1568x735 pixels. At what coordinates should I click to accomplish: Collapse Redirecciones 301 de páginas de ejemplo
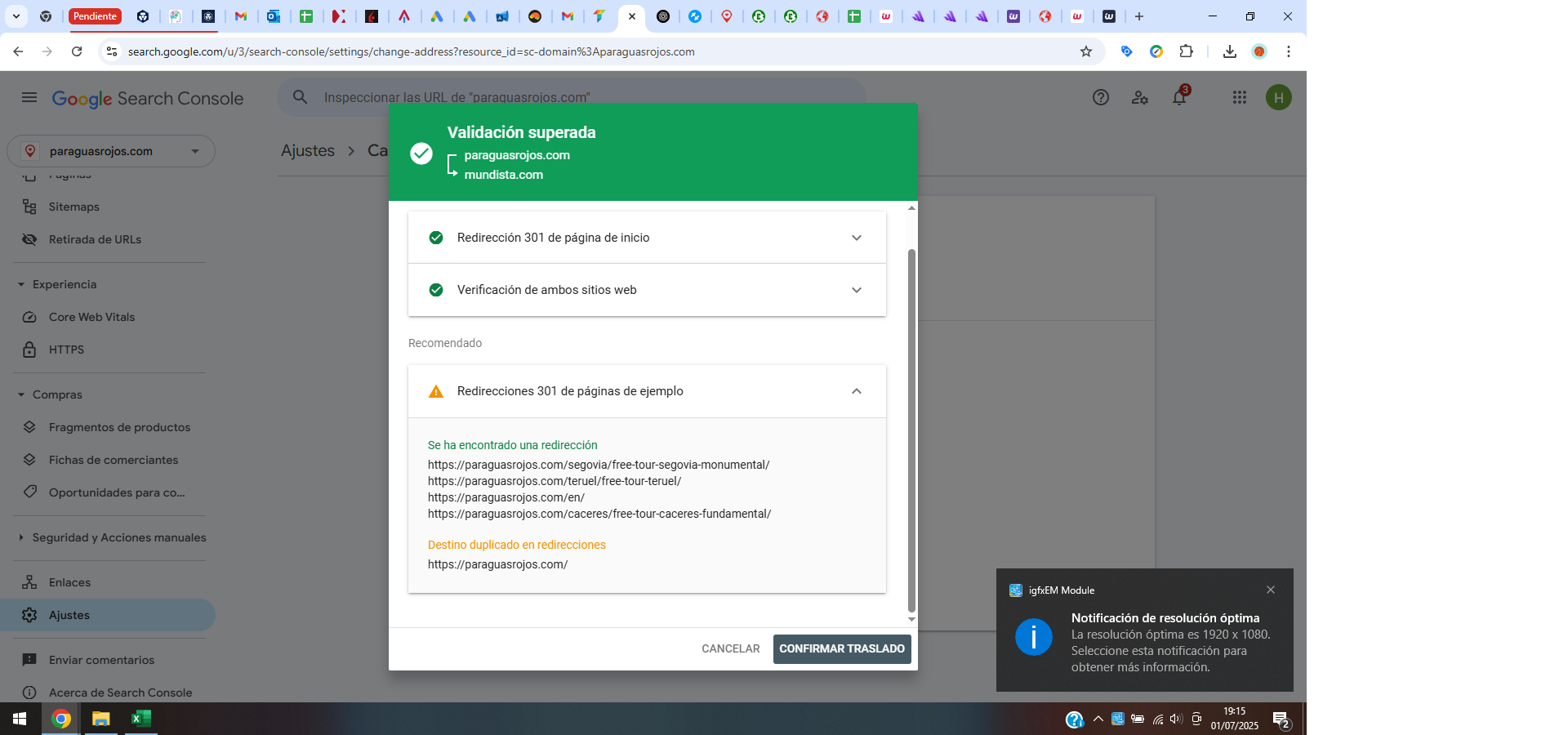click(647, 391)
